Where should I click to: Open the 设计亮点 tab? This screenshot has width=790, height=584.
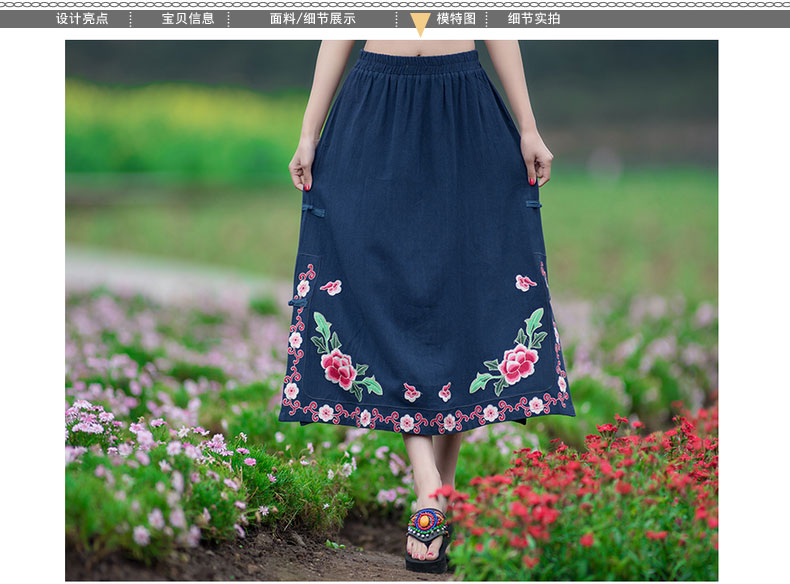click(x=82, y=19)
